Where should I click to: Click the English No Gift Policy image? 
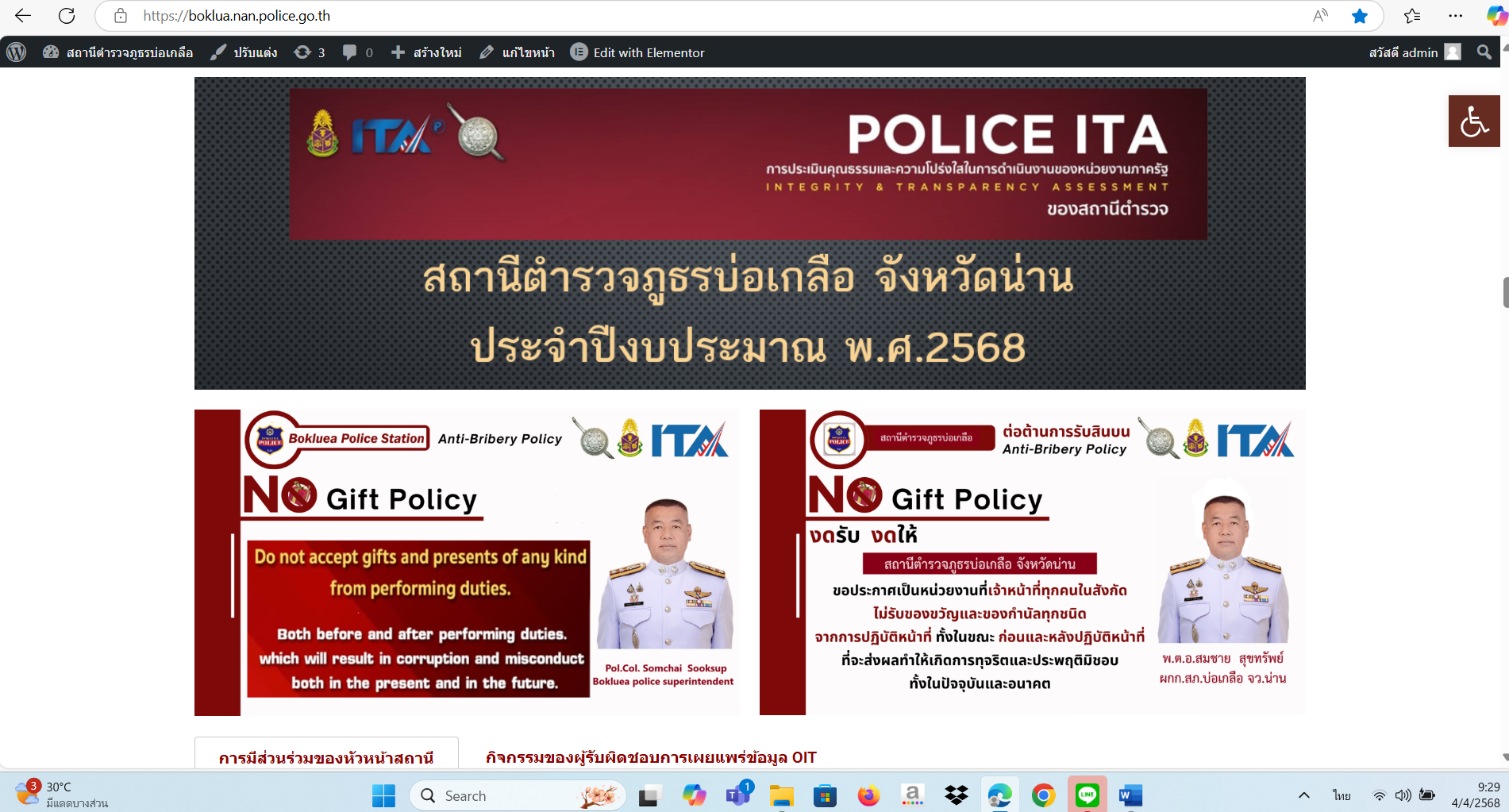467,562
